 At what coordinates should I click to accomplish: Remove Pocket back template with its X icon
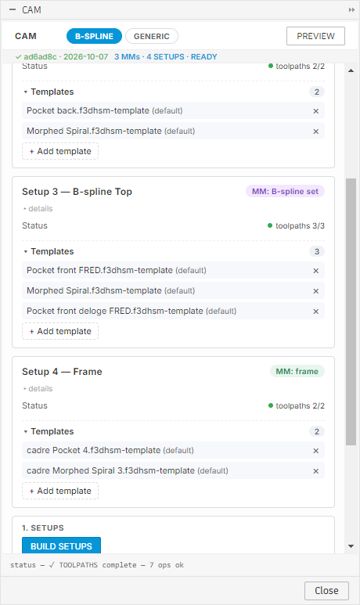point(316,111)
